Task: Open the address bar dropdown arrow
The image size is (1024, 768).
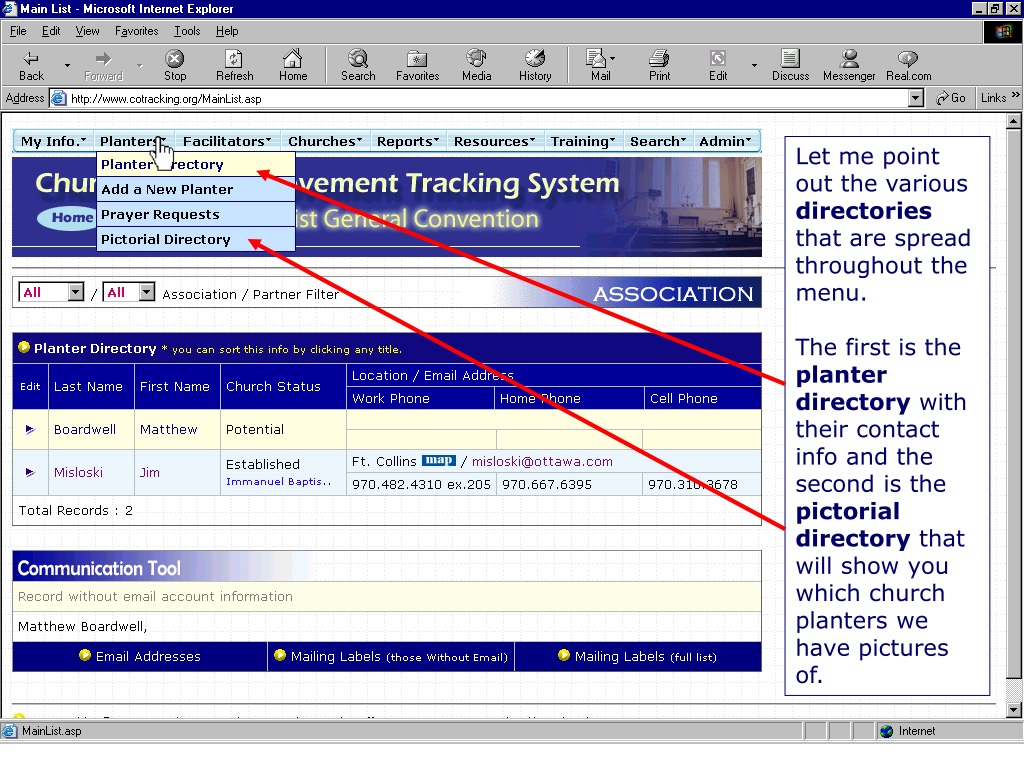Action: pyautogui.click(x=916, y=99)
